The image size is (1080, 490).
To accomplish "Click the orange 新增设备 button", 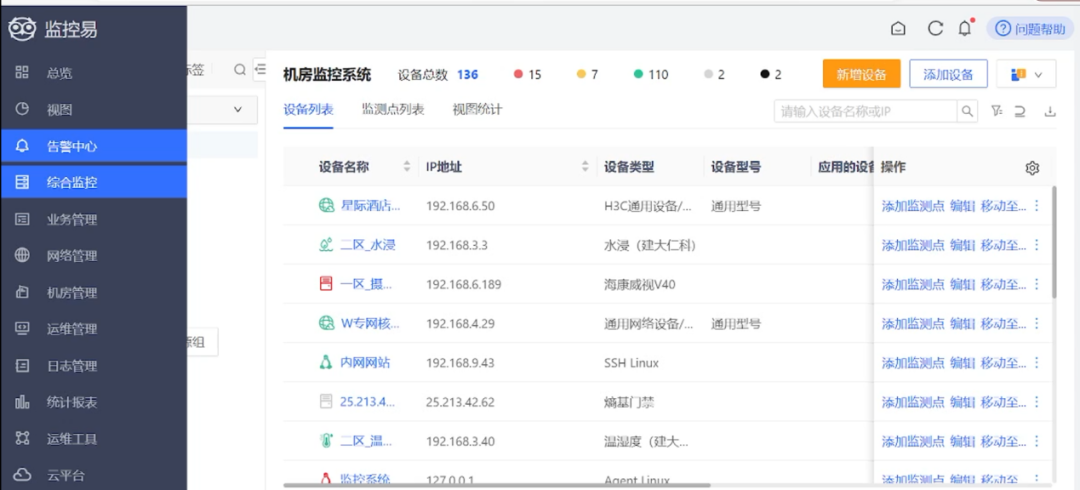I will click(x=861, y=74).
